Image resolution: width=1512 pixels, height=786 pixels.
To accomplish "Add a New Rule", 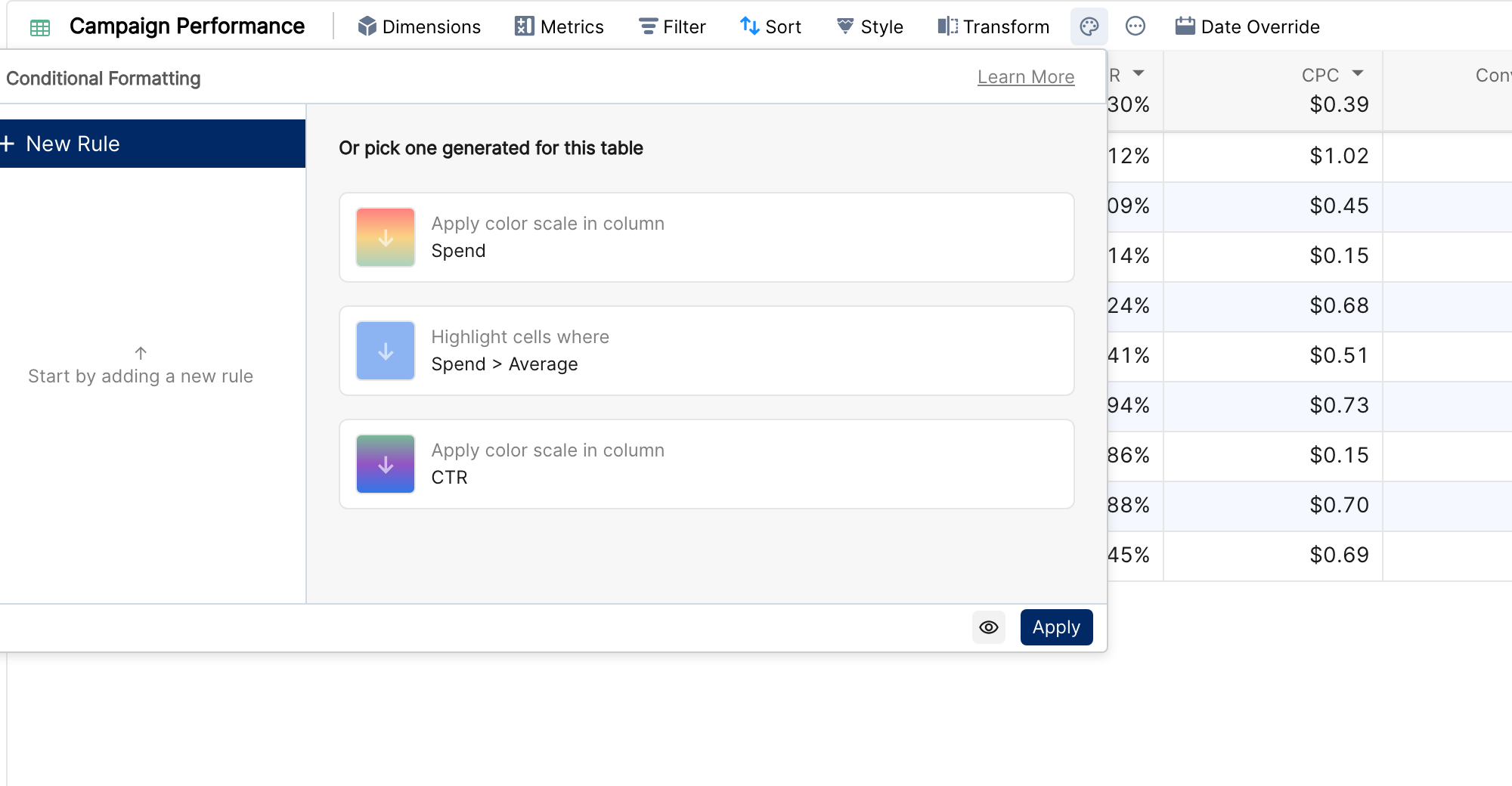I will 153,144.
